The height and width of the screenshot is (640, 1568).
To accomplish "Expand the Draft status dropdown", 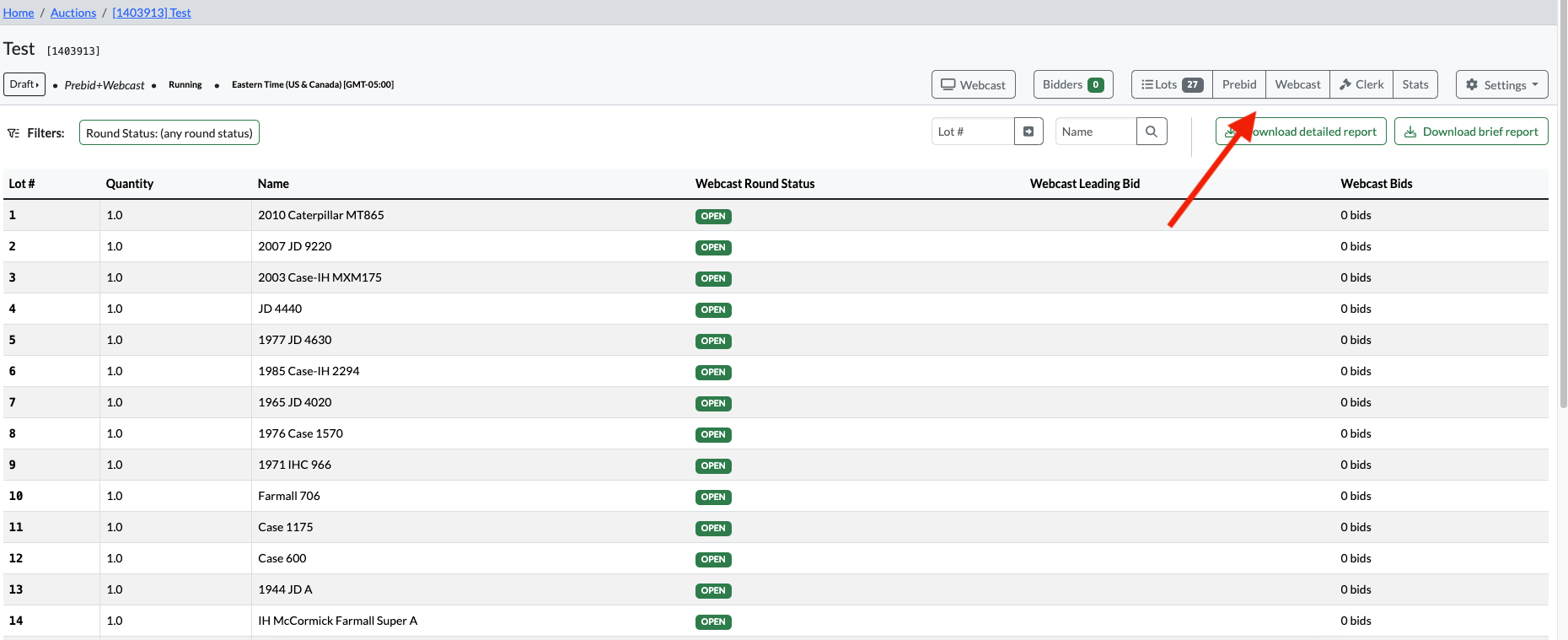I will (24, 84).
